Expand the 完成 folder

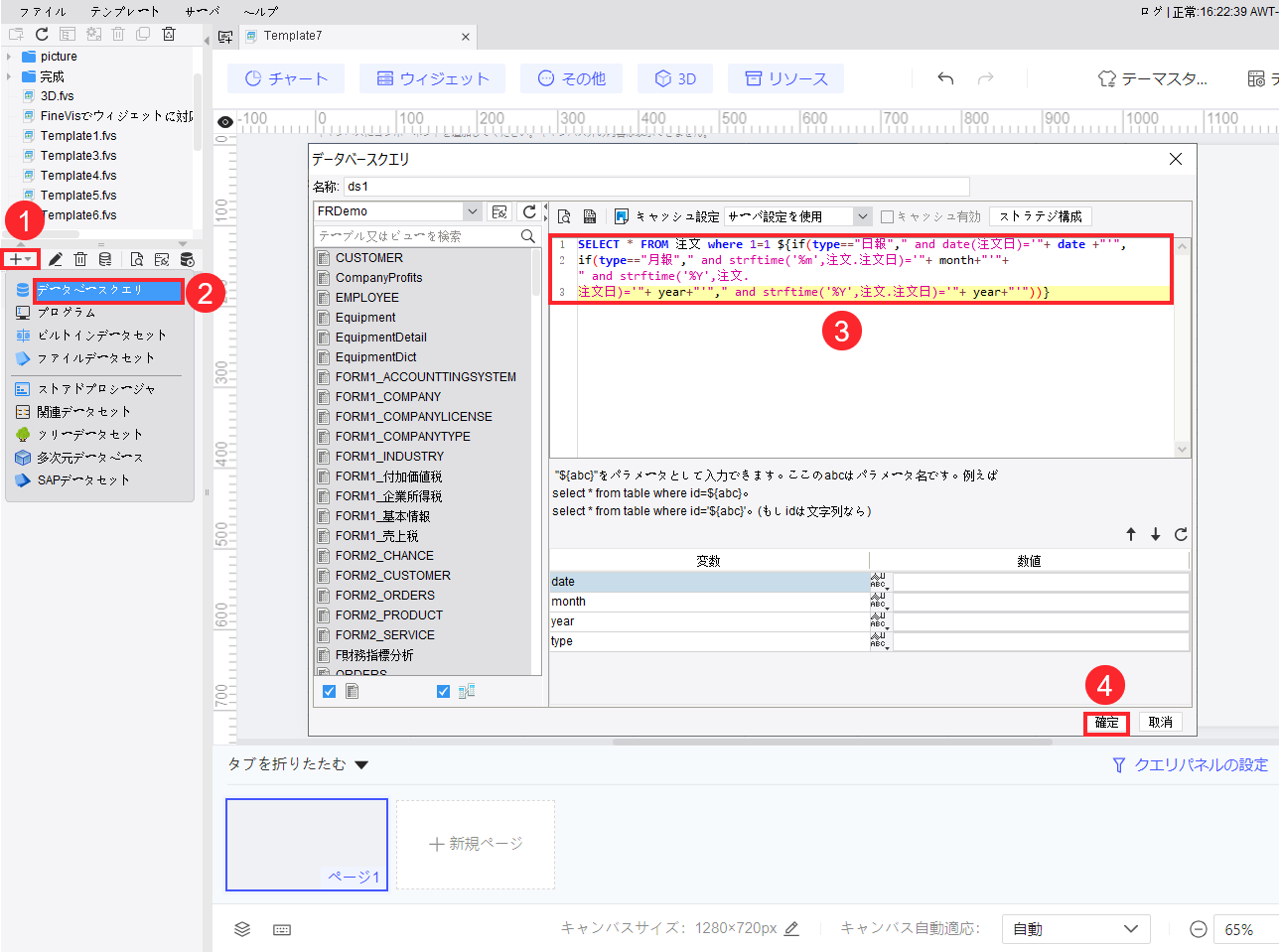pos(9,76)
